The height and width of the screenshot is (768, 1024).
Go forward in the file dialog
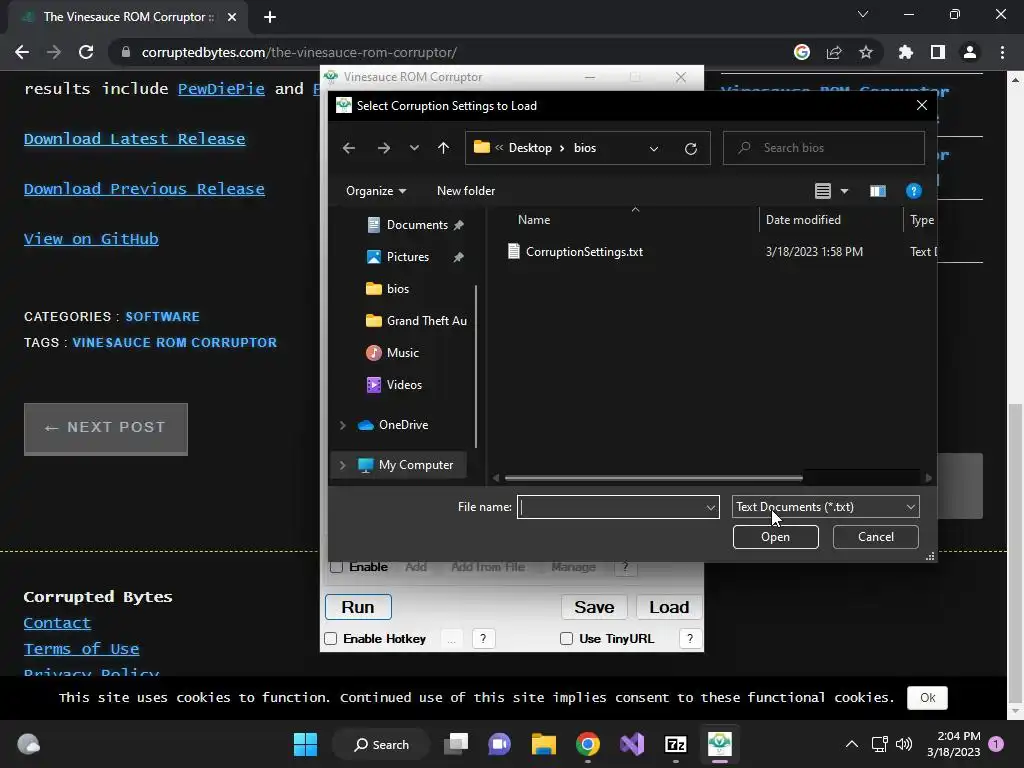click(383, 148)
